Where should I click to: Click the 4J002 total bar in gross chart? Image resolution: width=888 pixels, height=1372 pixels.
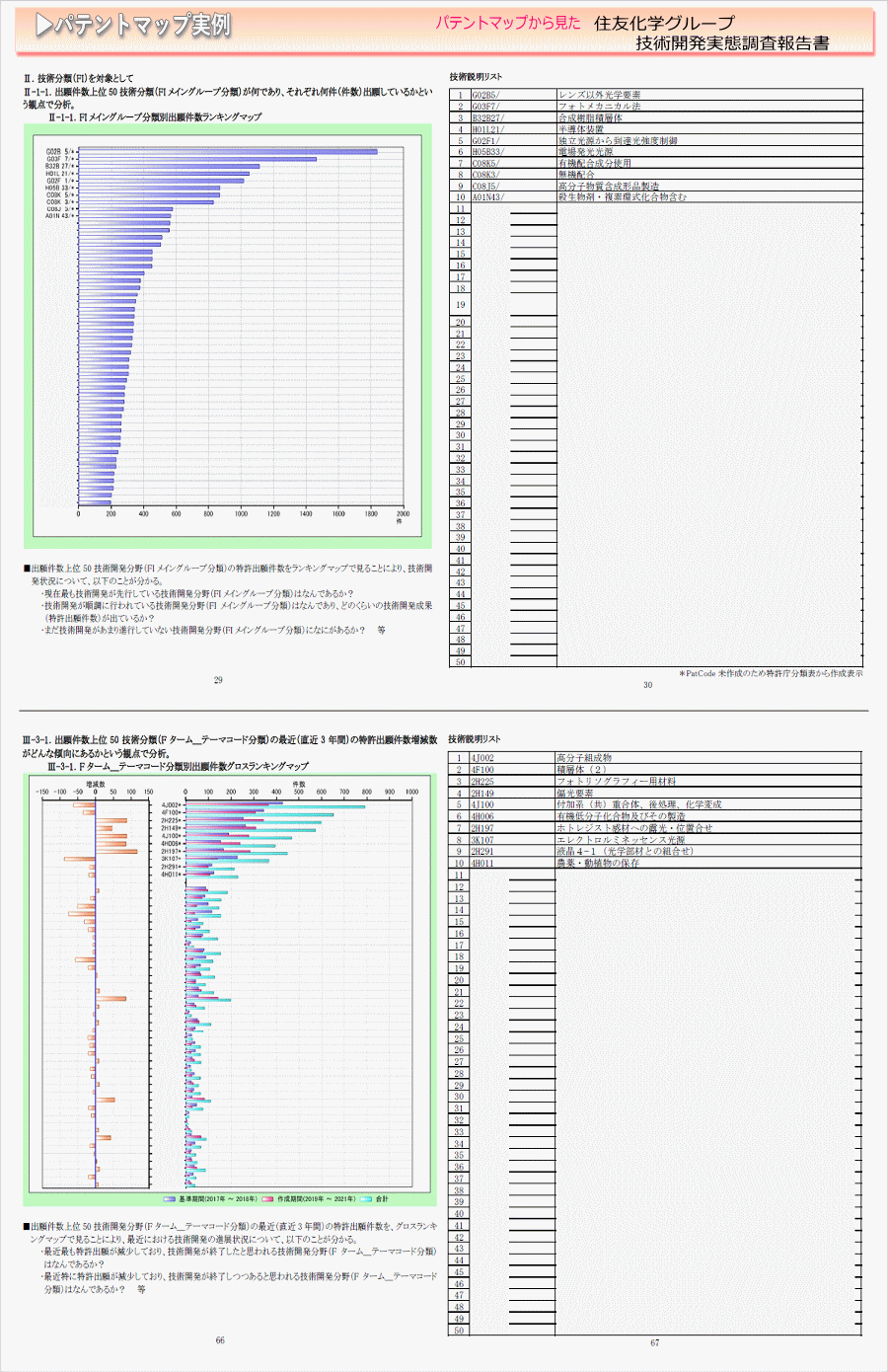tap(276, 807)
